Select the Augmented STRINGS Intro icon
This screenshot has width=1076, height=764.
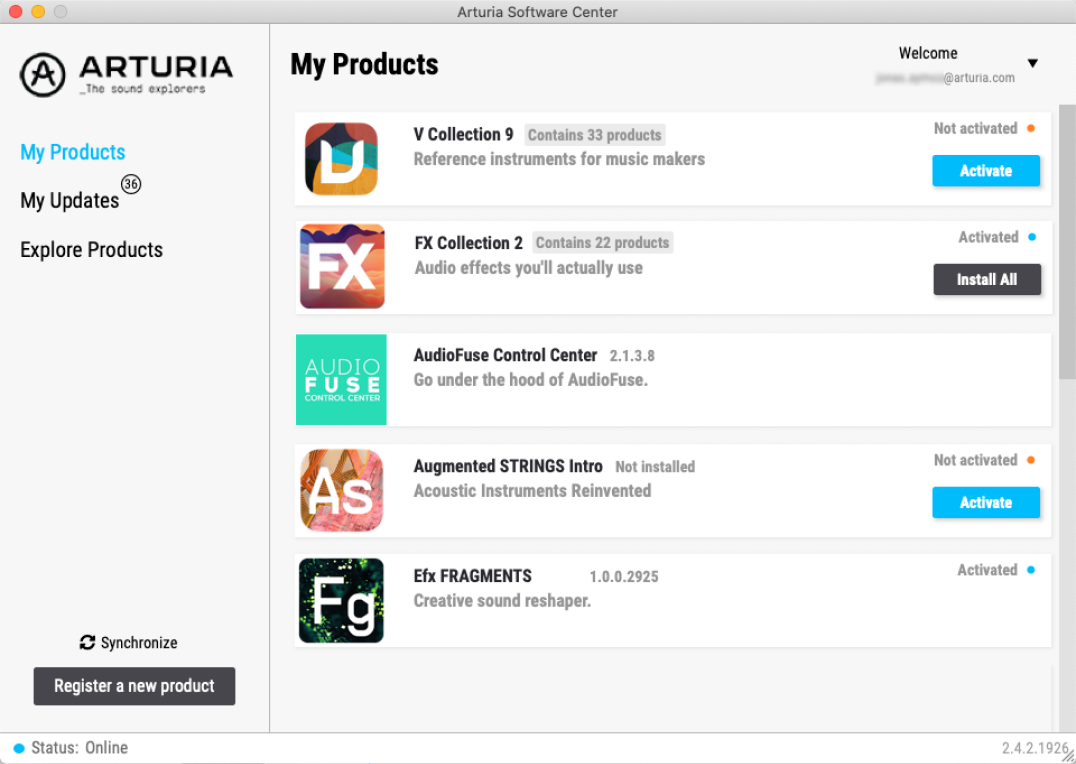tap(341, 490)
